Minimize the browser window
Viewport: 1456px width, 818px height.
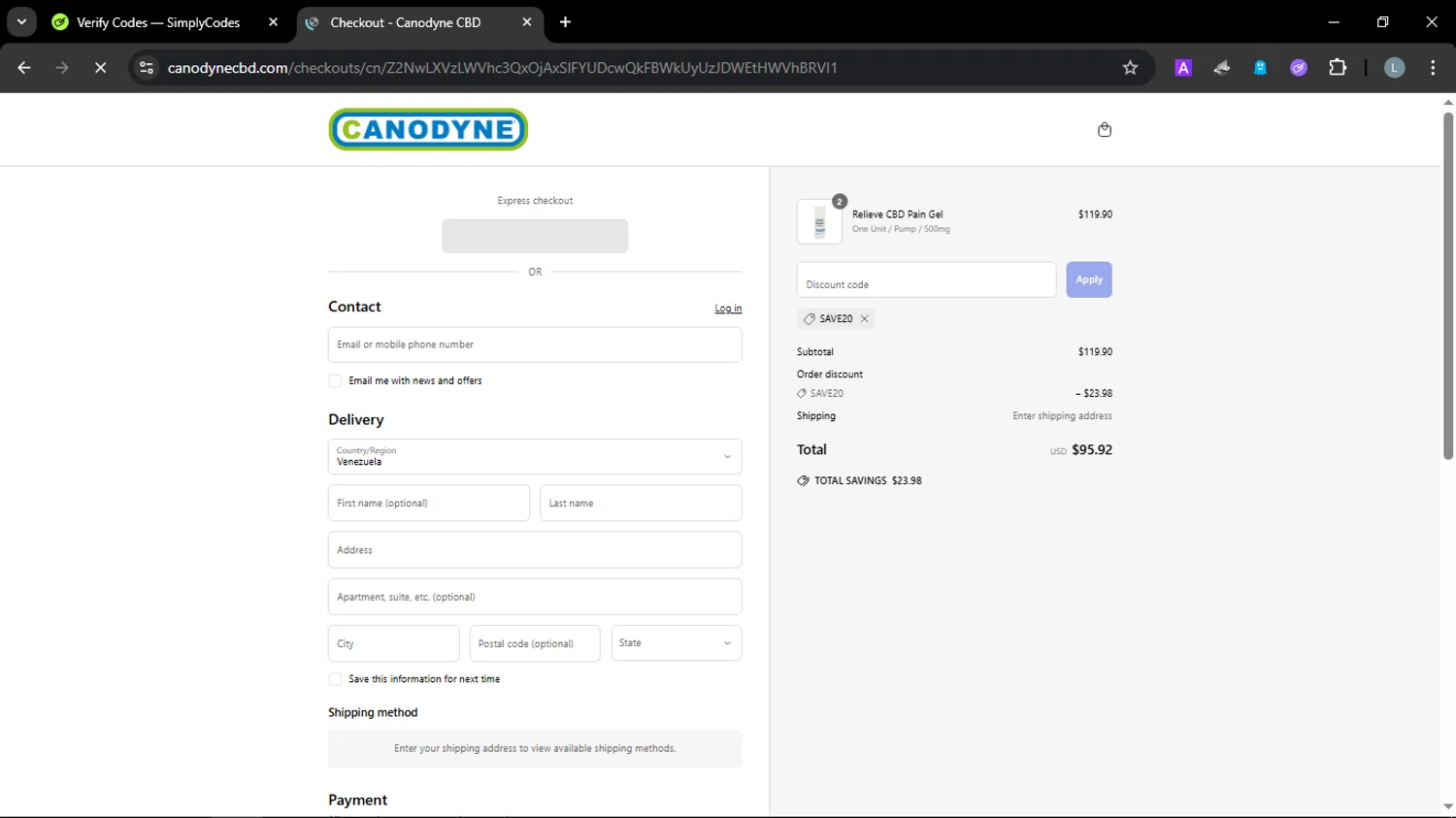click(x=1334, y=21)
